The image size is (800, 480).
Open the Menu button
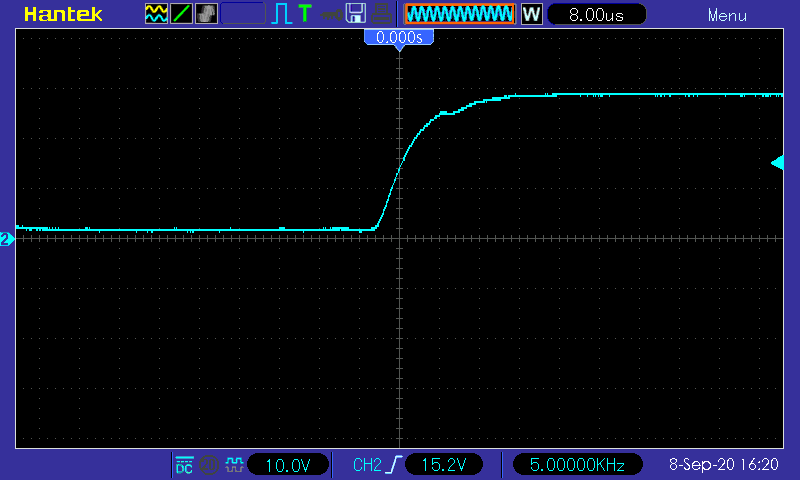point(727,15)
